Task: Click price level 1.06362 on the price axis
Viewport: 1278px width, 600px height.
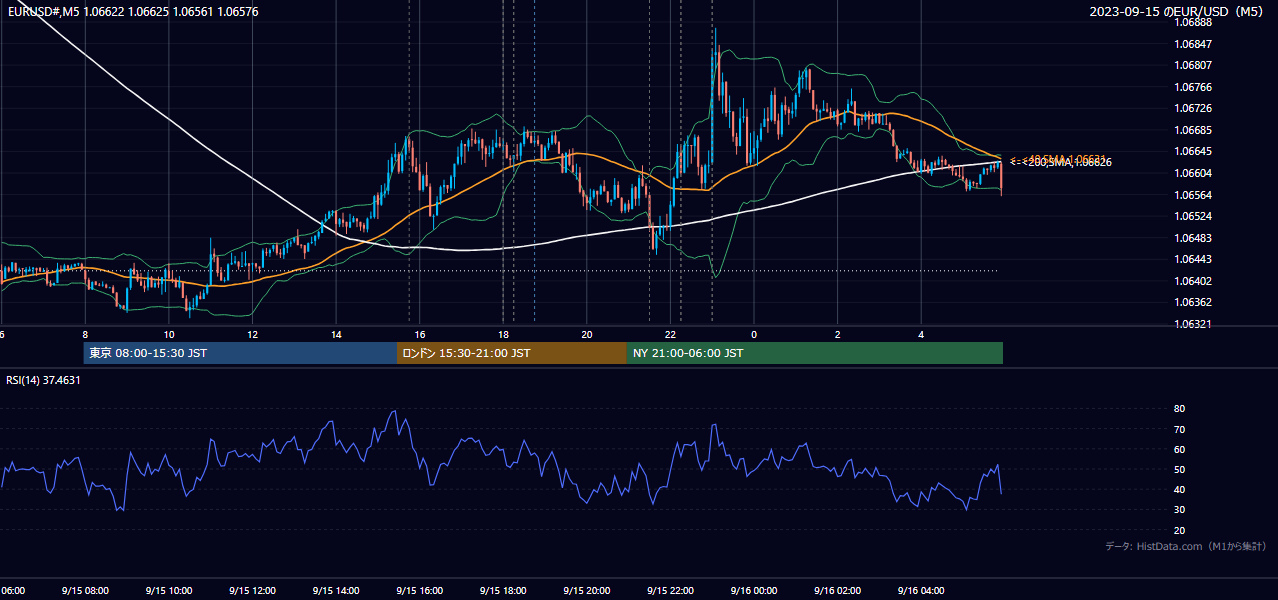Action: tap(1195, 302)
